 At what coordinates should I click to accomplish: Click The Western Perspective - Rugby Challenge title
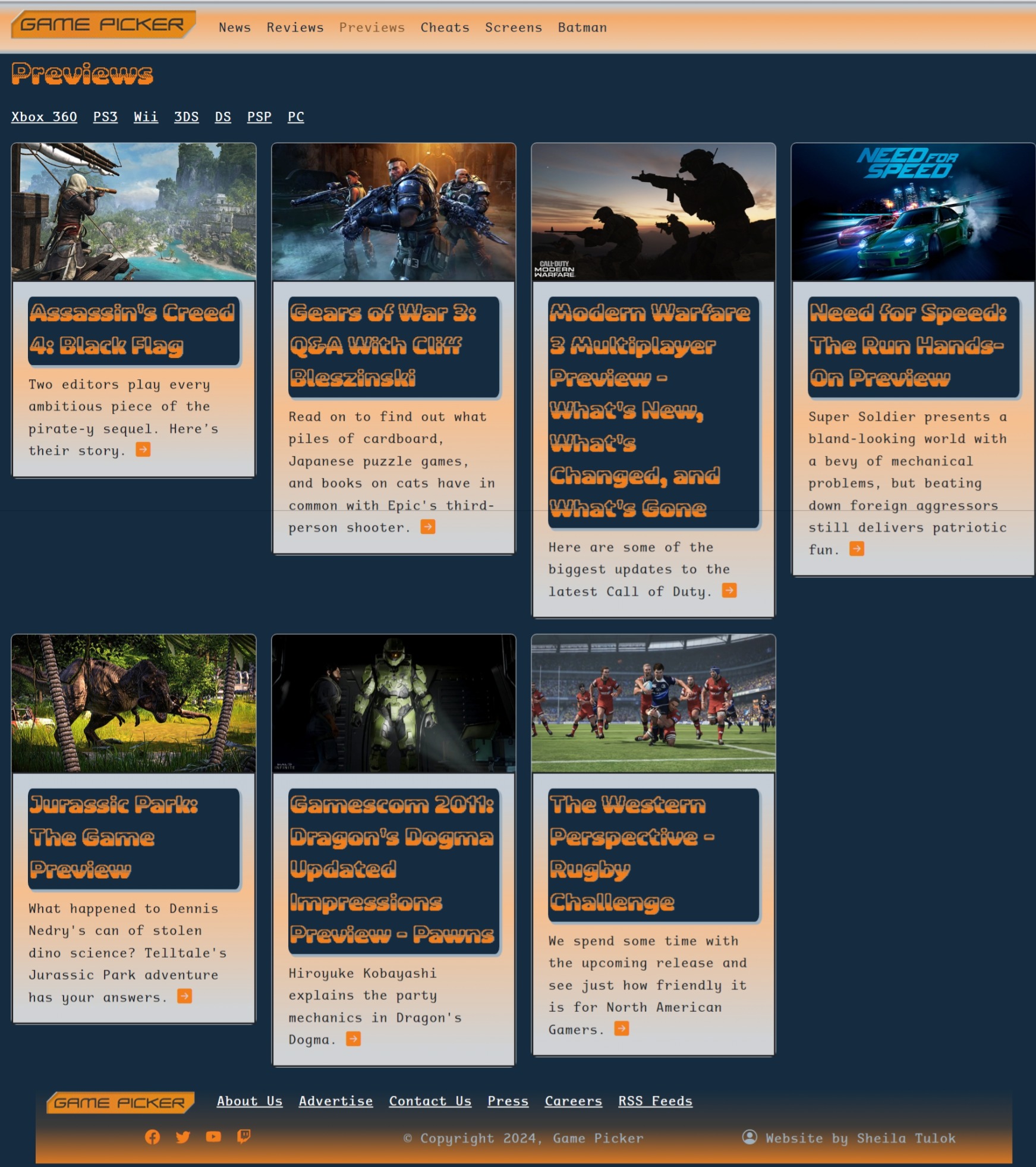click(653, 855)
